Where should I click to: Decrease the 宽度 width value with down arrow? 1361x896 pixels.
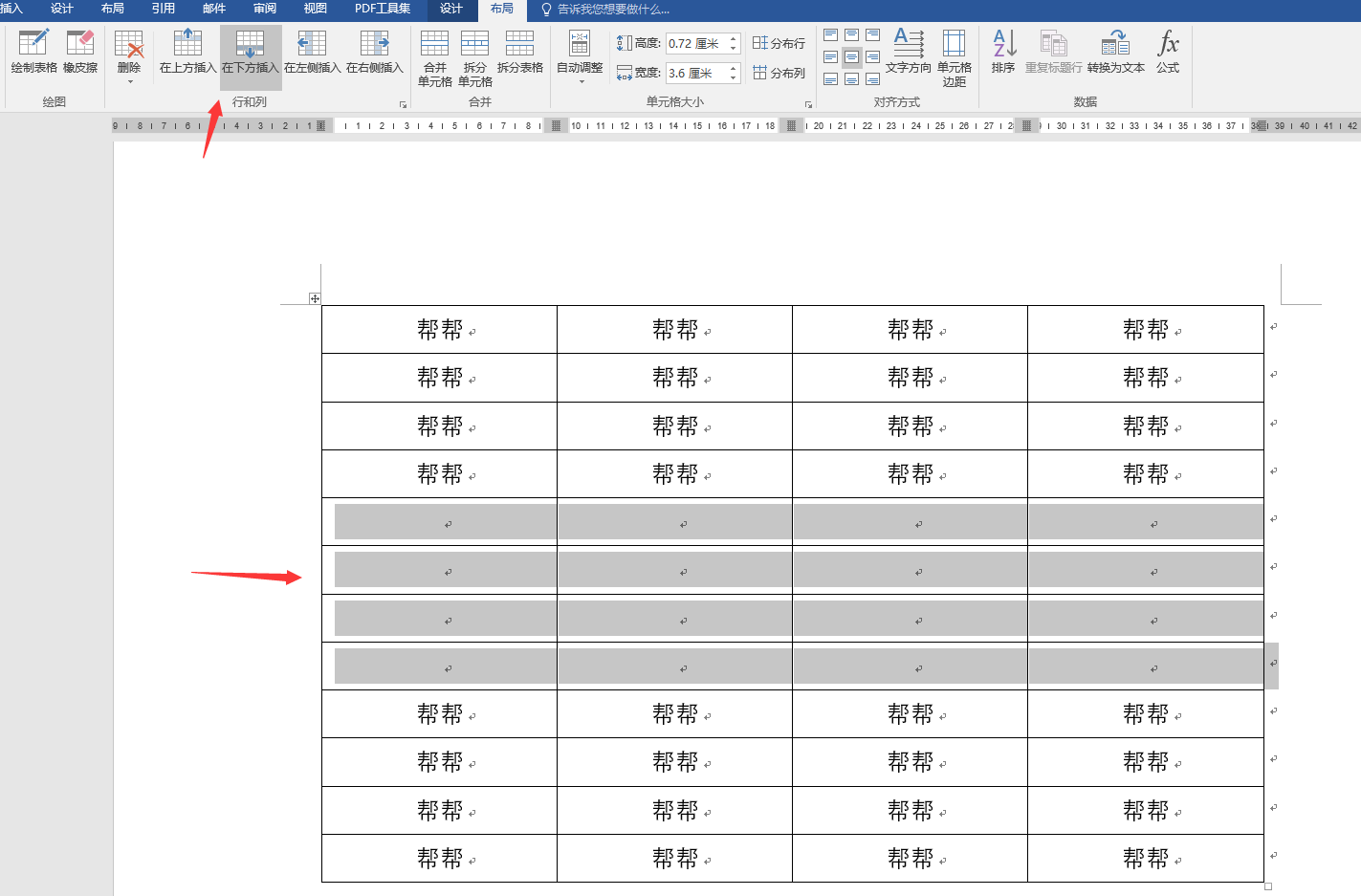click(x=734, y=78)
